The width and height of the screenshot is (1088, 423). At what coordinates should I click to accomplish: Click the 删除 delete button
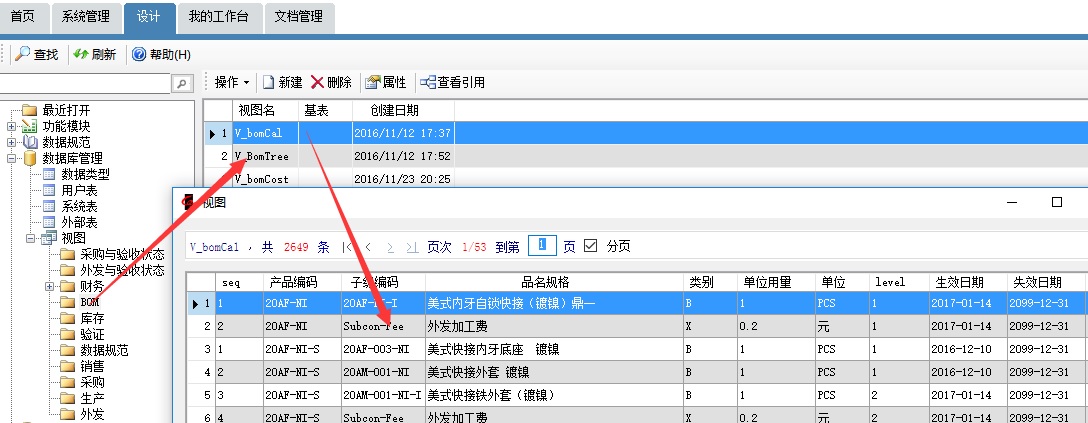(x=331, y=82)
